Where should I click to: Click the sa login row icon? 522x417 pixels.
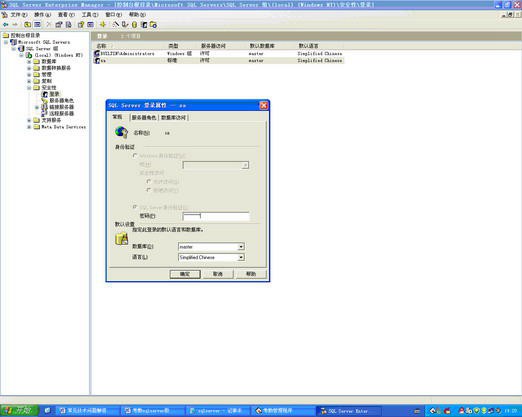click(97, 61)
